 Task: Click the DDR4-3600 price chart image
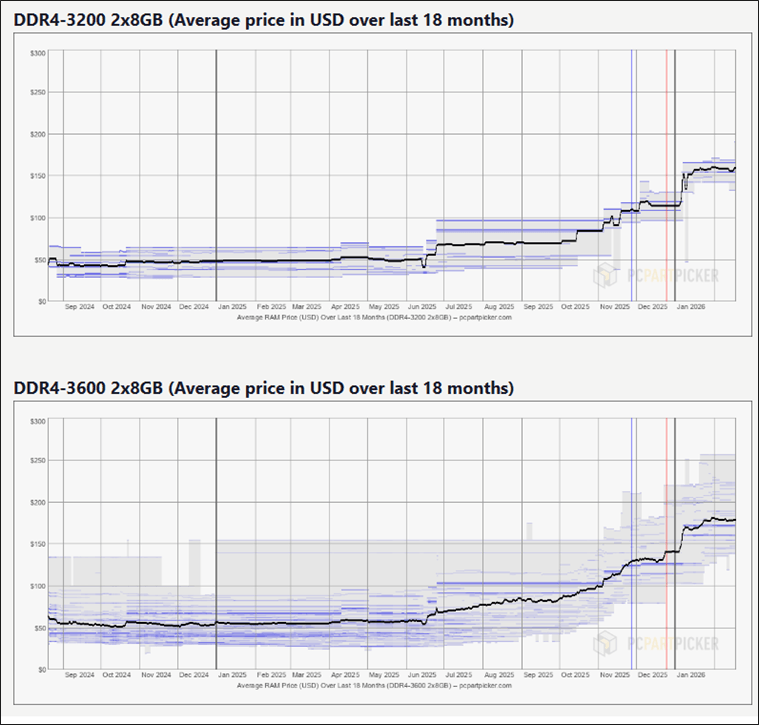point(385,553)
